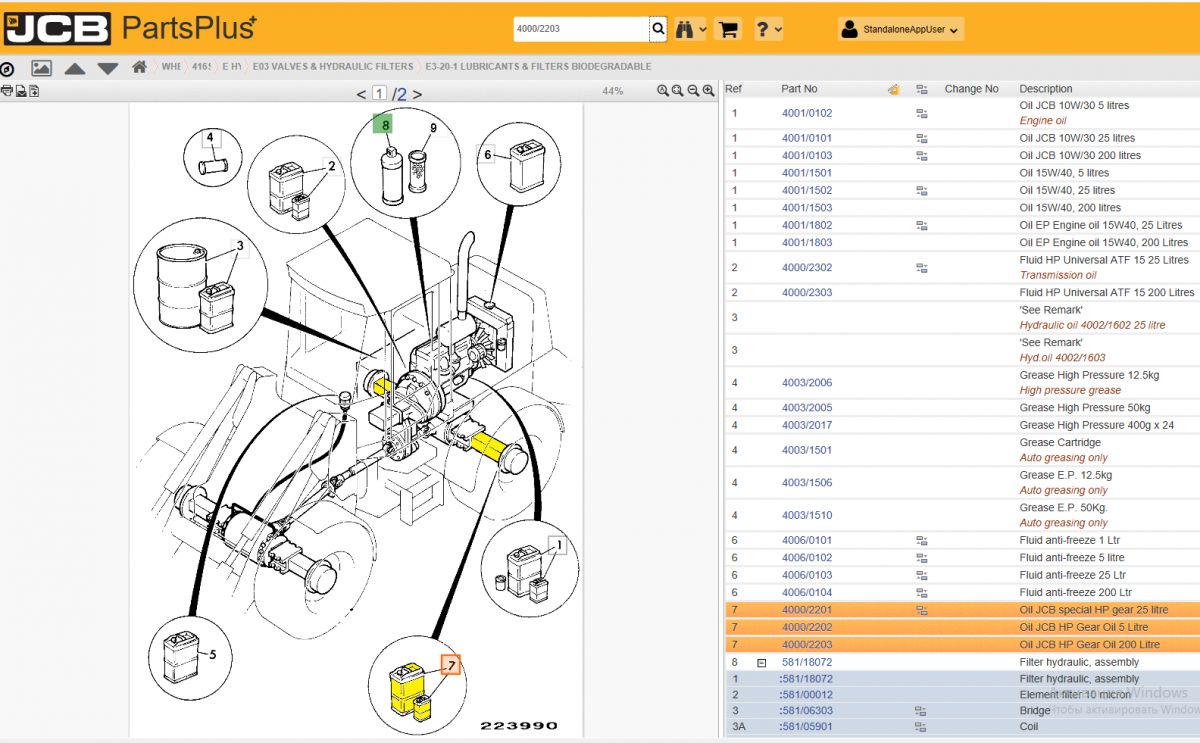Click the tree icon for 581/05901
Screen dimensions: 1200x743
click(x=922, y=727)
